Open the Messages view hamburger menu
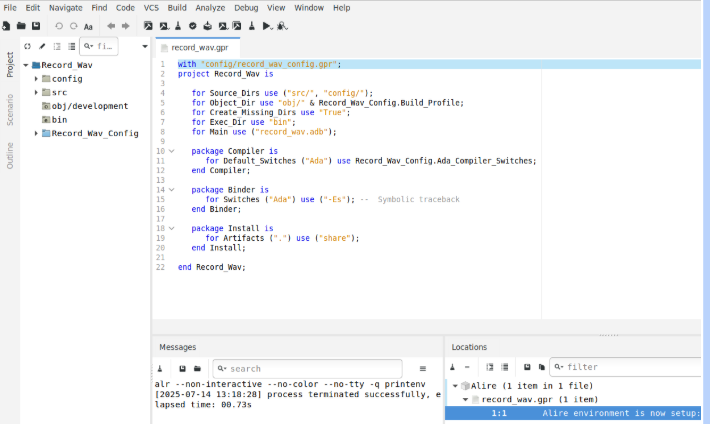Viewport: 710px width, 424px height. click(x=422, y=368)
